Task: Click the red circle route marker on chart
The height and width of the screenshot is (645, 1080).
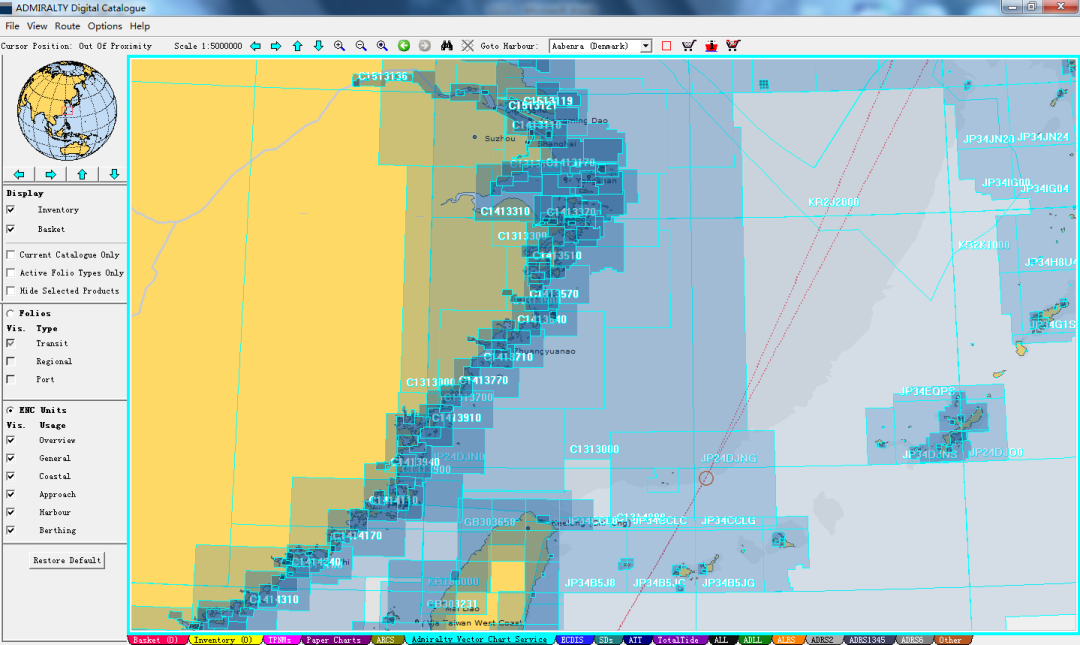Action: [x=706, y=478]
